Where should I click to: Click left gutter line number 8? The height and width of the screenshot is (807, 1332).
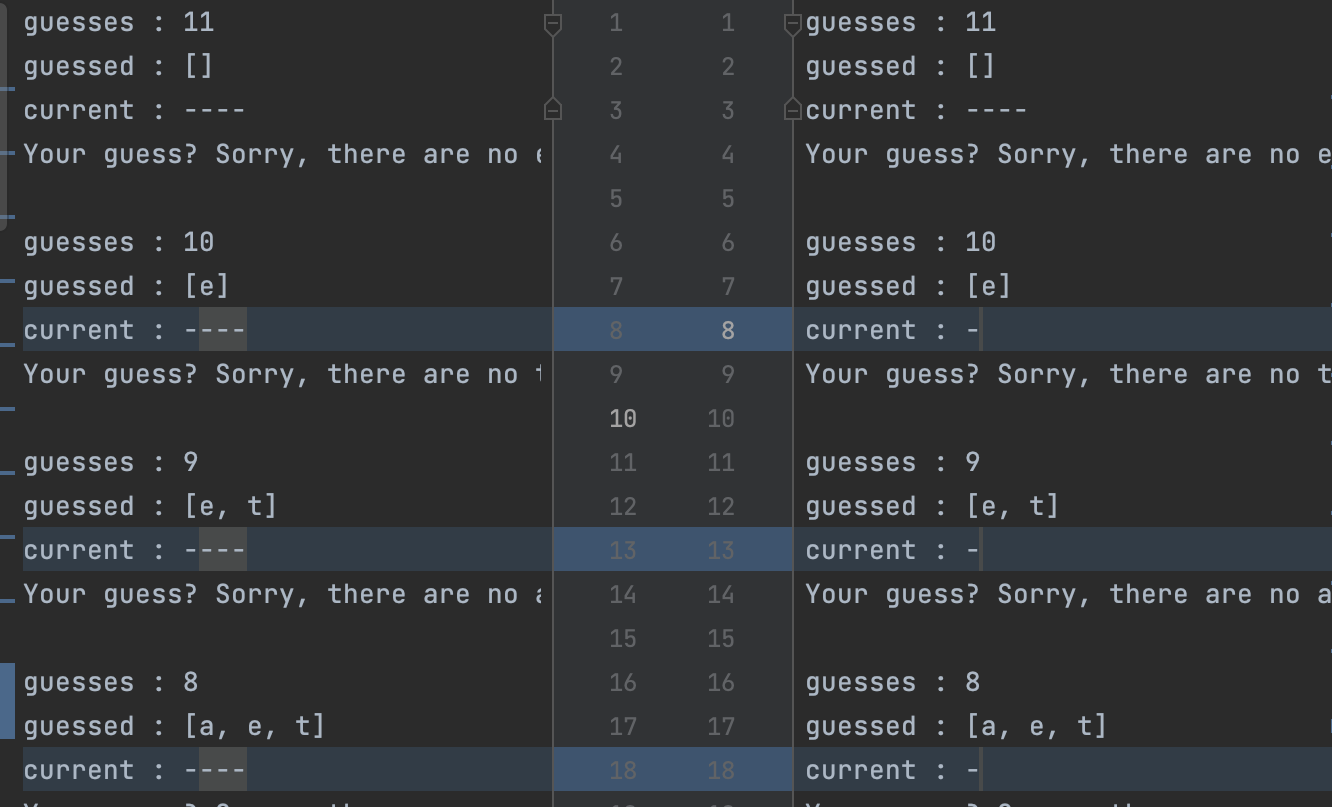point(616,330)
